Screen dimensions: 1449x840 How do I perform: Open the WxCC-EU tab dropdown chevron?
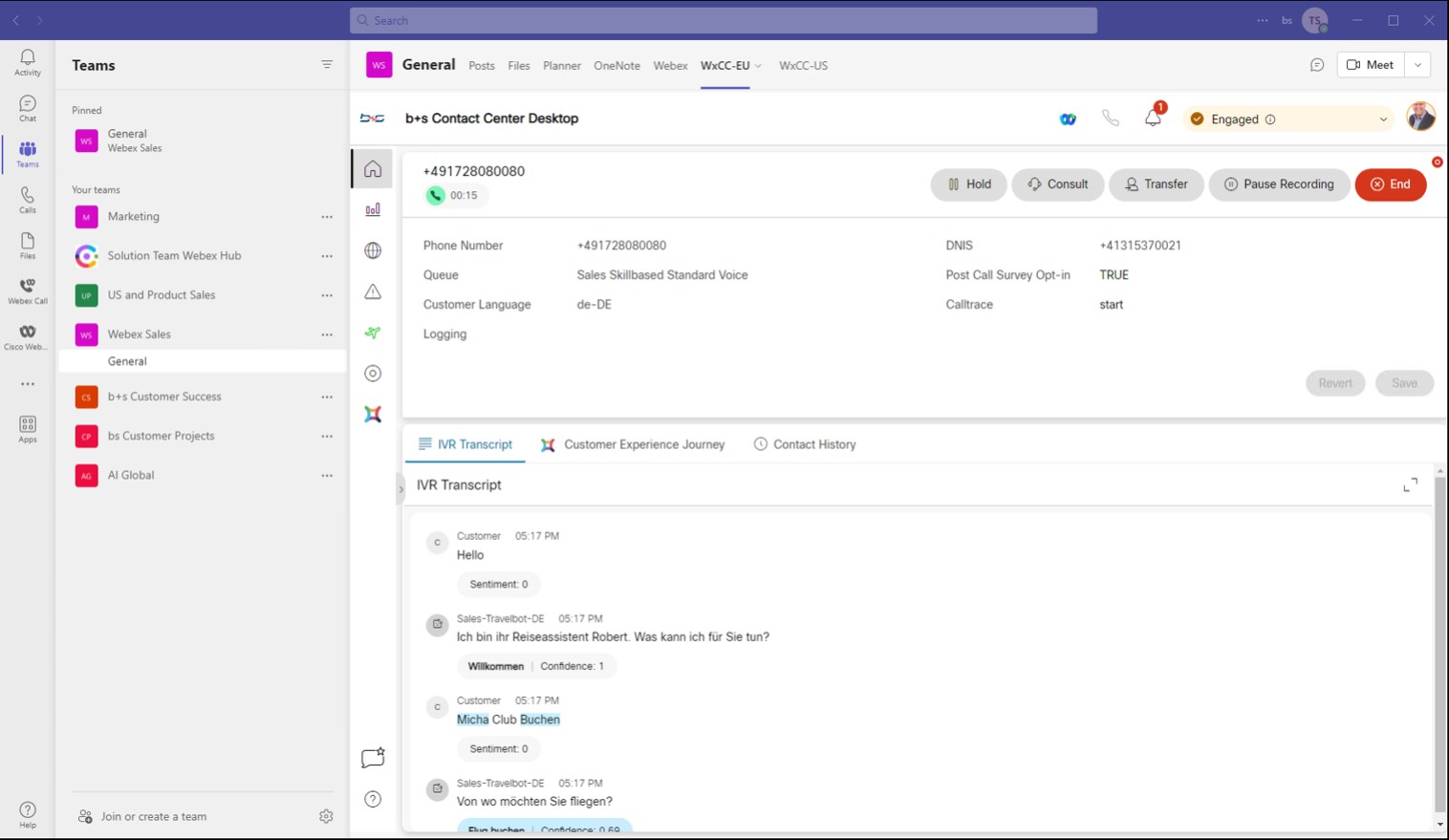pos(758,66)
